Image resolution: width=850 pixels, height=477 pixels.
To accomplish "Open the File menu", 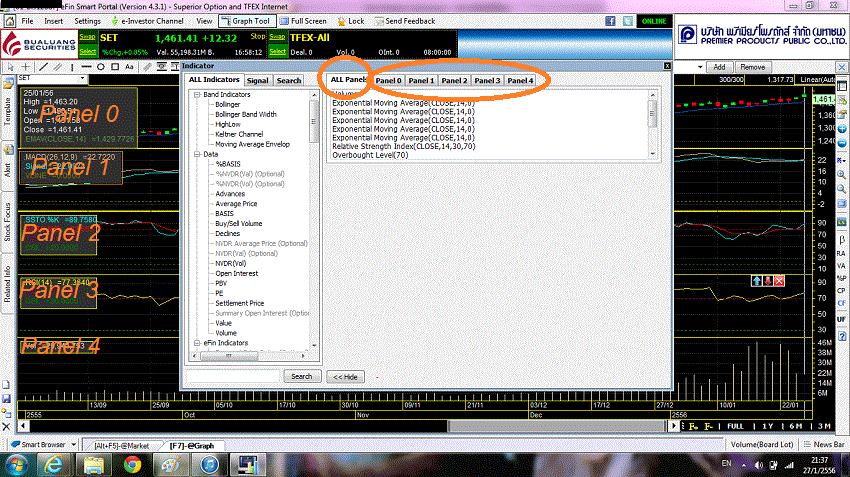I will [x=27, y=21].
